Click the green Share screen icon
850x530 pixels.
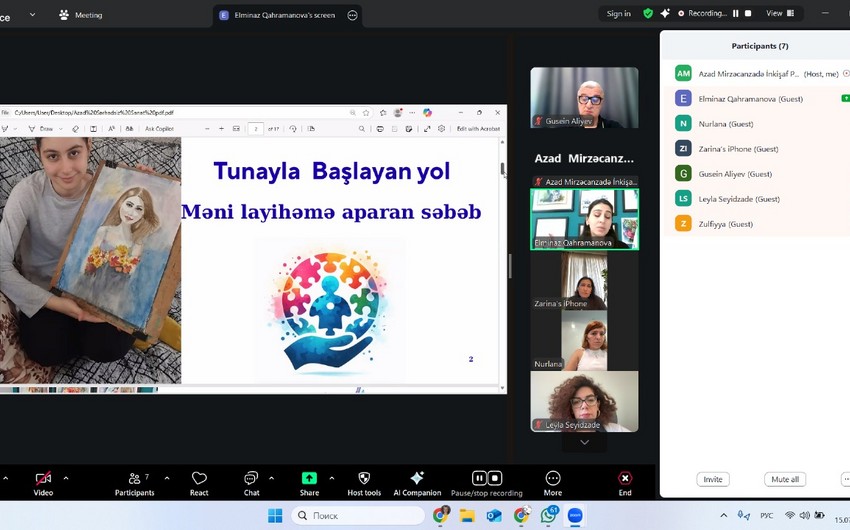click(x=309, y=478)
